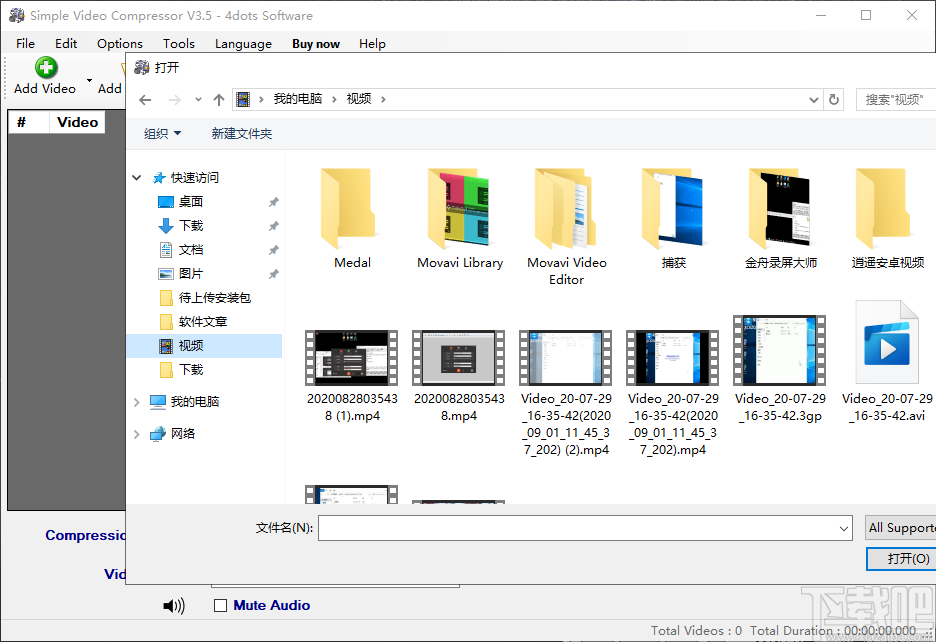Image resolution: width=936 pixels, height=642 pixels.
Task: Select the Video_20-07-29_16-35-42.avi thumbnail
Action: point(886,342)
